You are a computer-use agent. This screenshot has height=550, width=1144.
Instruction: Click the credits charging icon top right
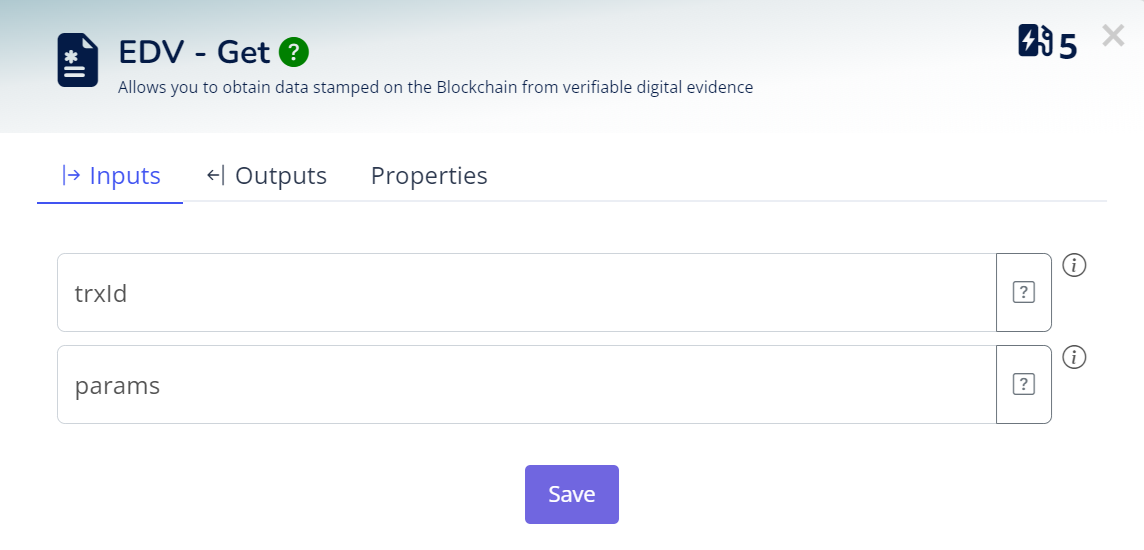tap(1035, 42)
